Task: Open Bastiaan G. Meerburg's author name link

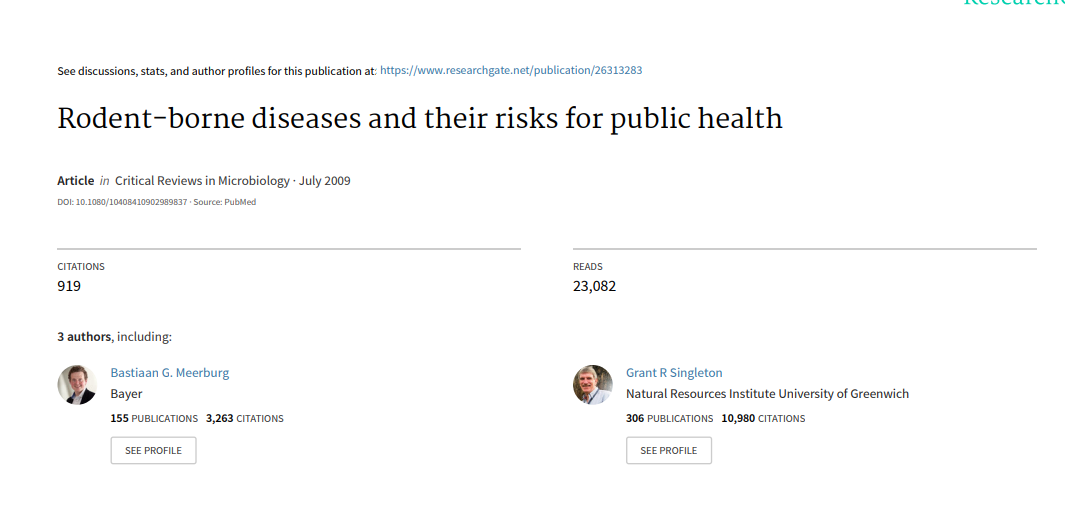Action: pyautogui.click(x=170, y=372)
